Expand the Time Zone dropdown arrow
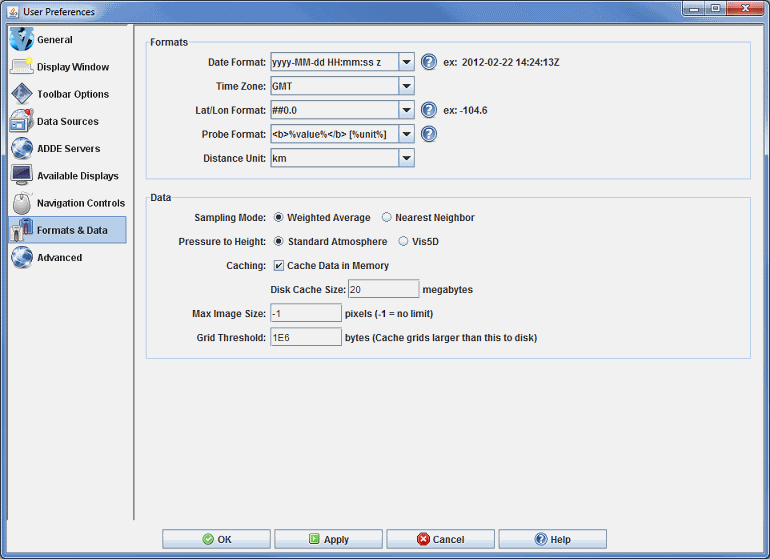This screenshot has height=559, width=770. pyautogui.click(x=406, y=86)
